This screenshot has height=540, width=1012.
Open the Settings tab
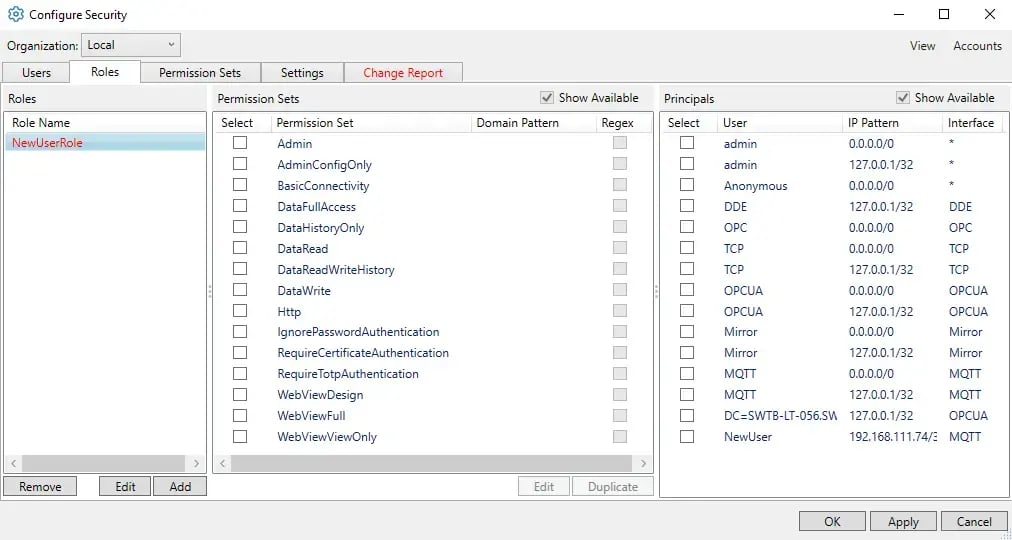coord(302,73)
